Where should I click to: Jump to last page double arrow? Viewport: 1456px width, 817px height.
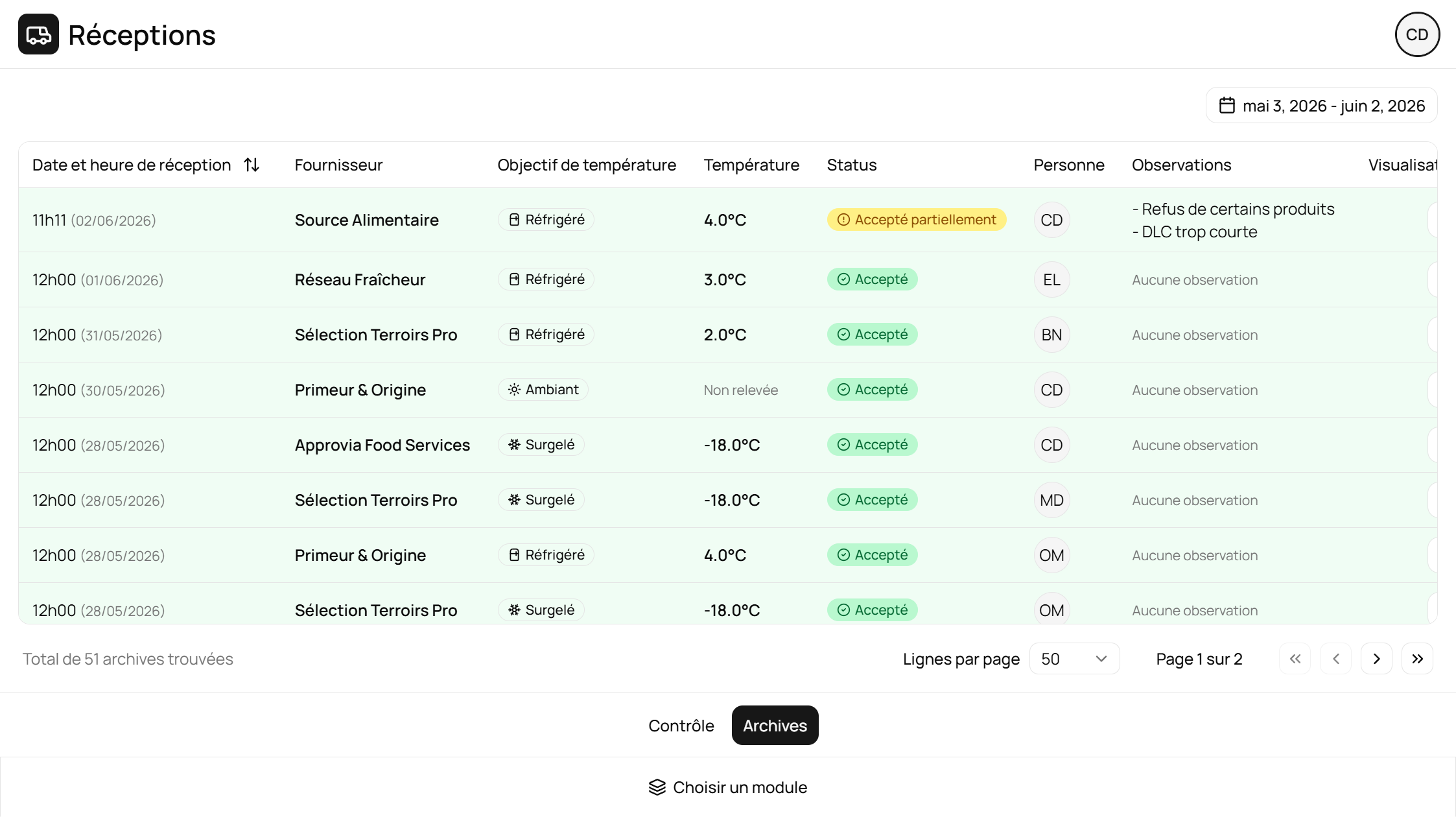pos(1417,659)
